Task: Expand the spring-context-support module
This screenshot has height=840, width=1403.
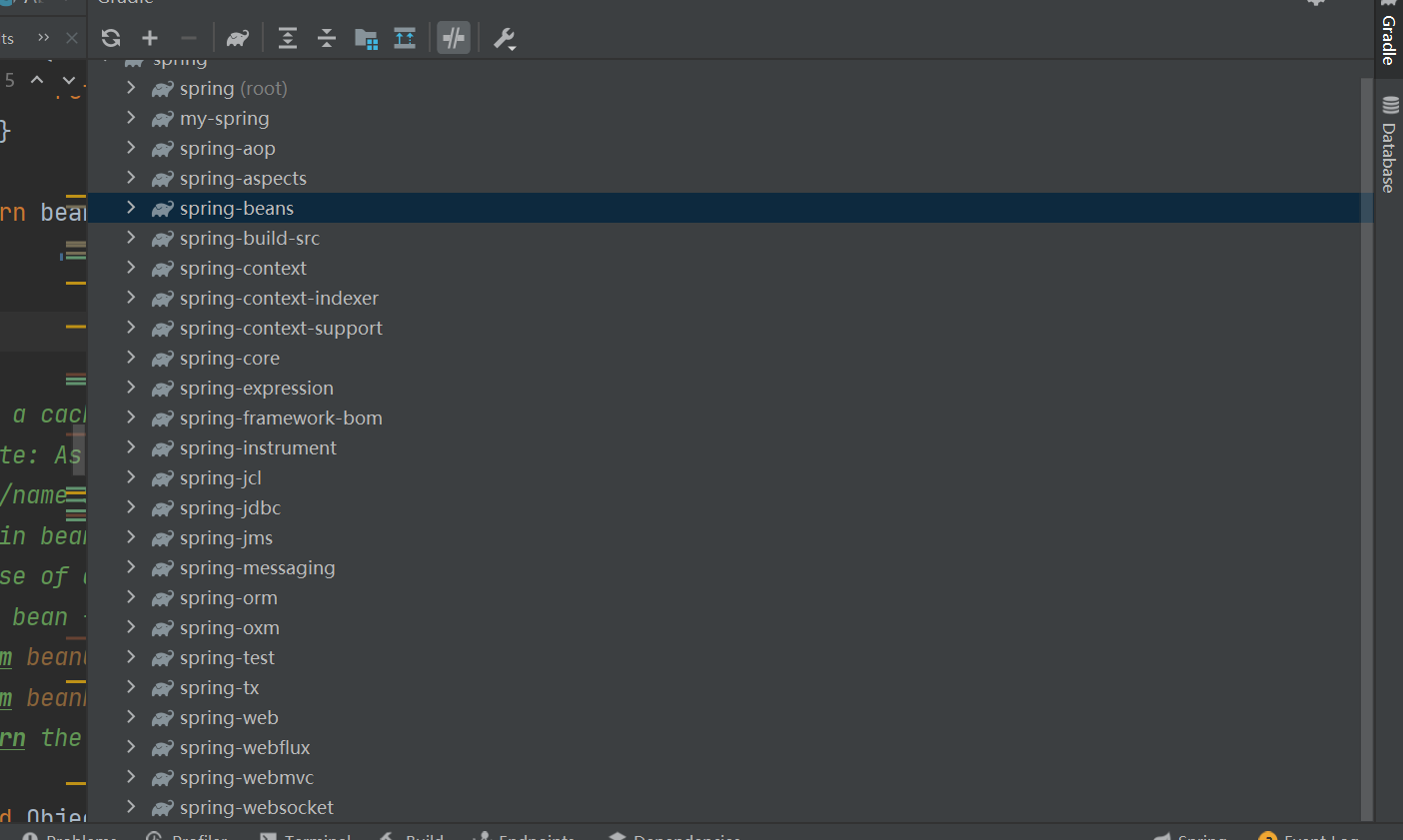Action: tap(131, 328)
